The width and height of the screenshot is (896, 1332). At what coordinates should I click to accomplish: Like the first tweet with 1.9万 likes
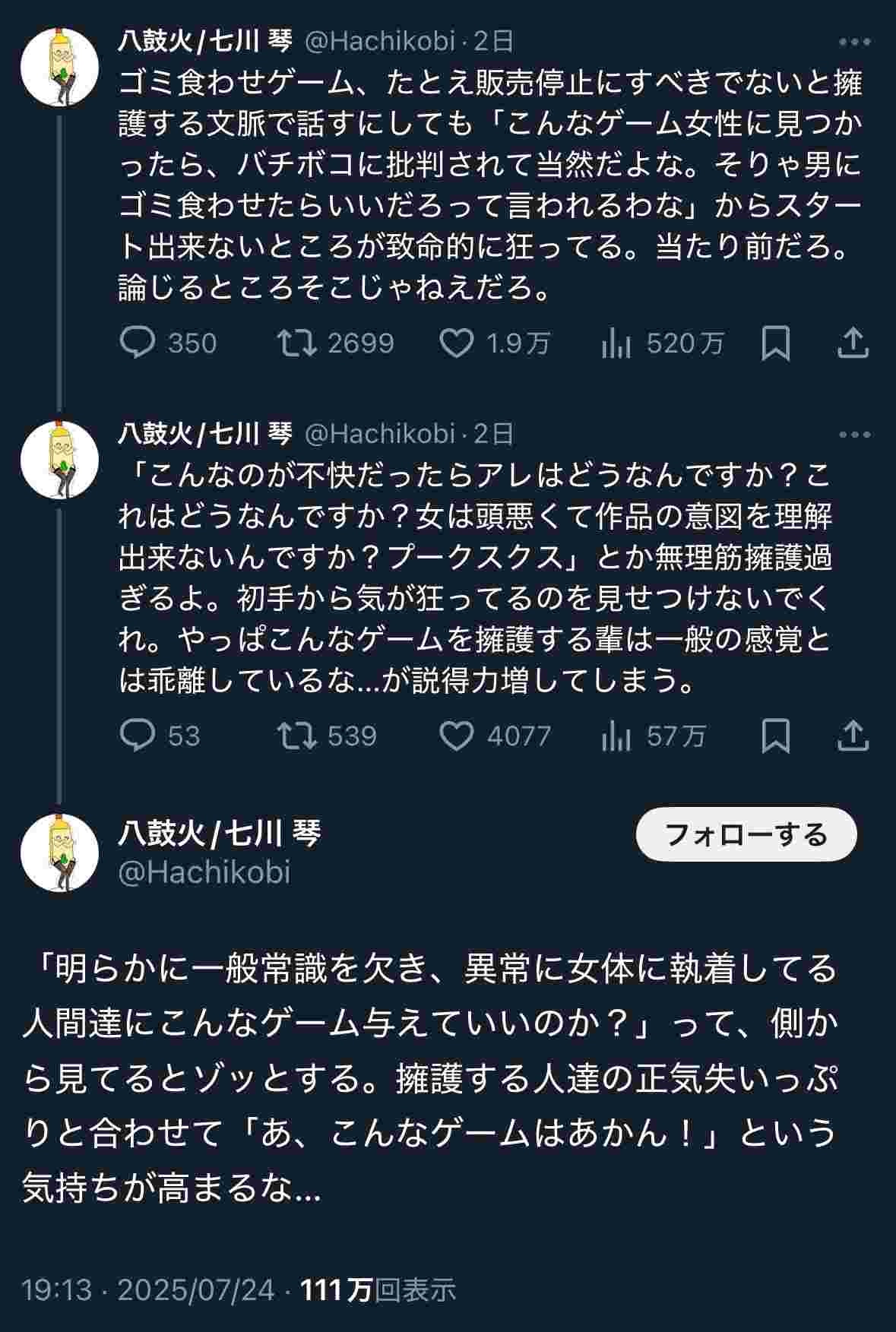[x=457, y=343]
